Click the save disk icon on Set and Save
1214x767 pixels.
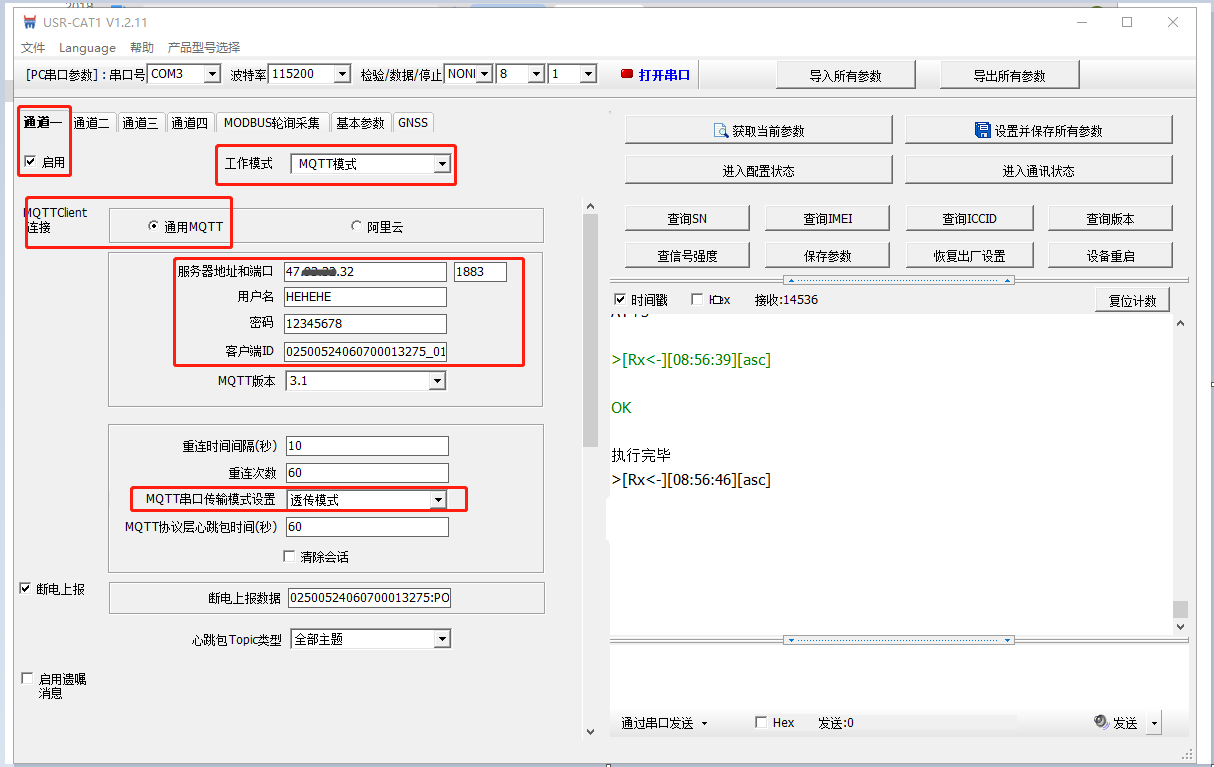click(x=982, y=131)
